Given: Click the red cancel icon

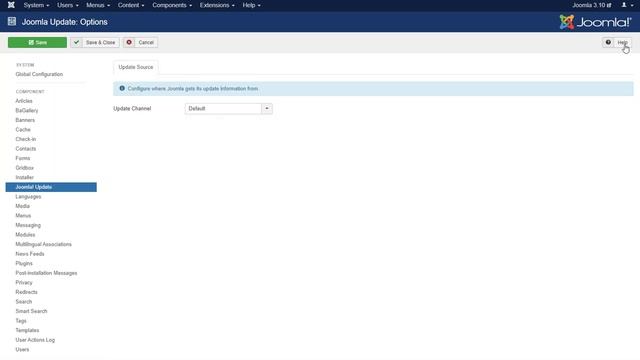Looking at the screenshot, I should (129, 42).
